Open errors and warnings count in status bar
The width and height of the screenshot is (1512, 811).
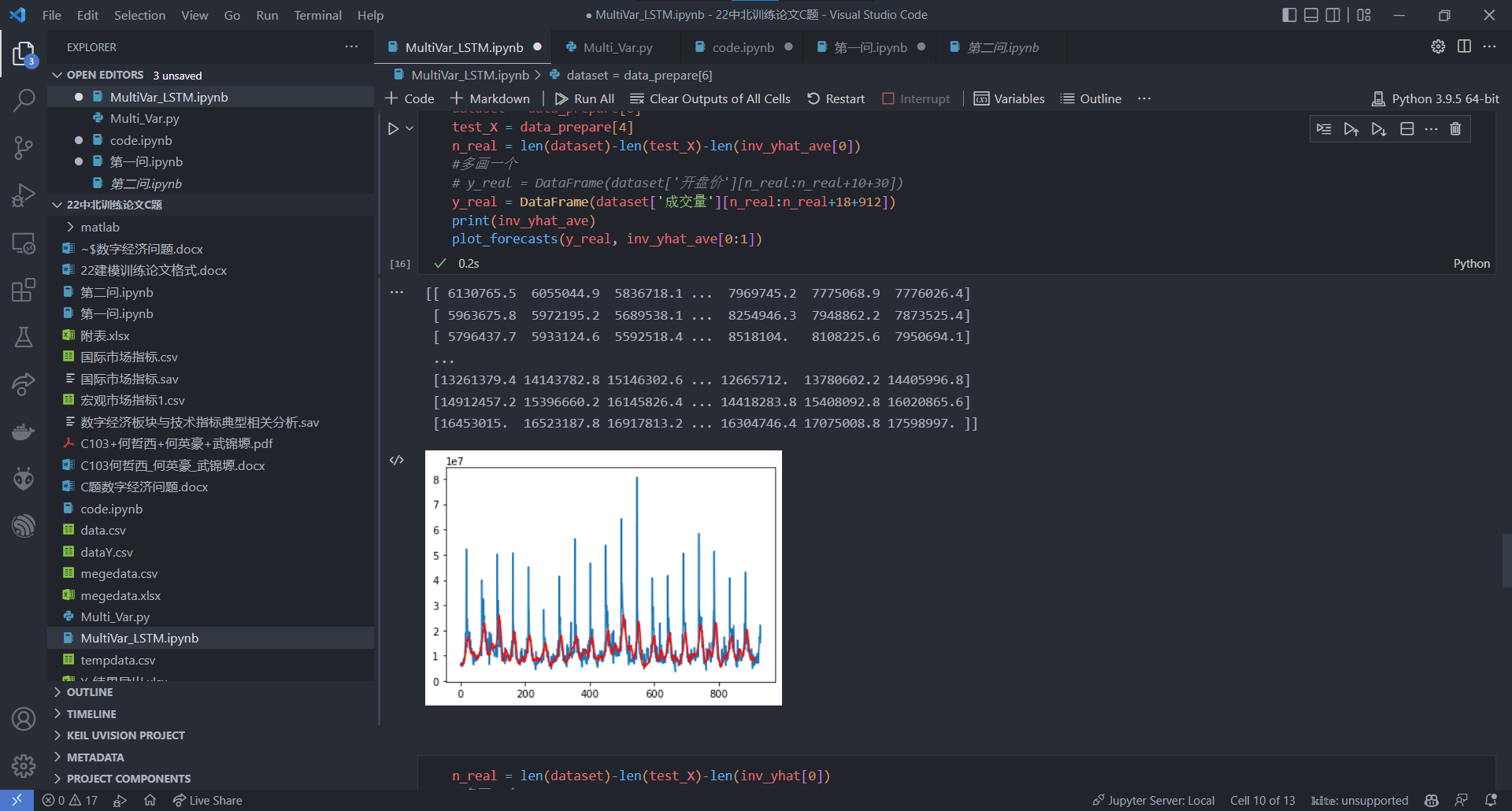tap(69, 800)
